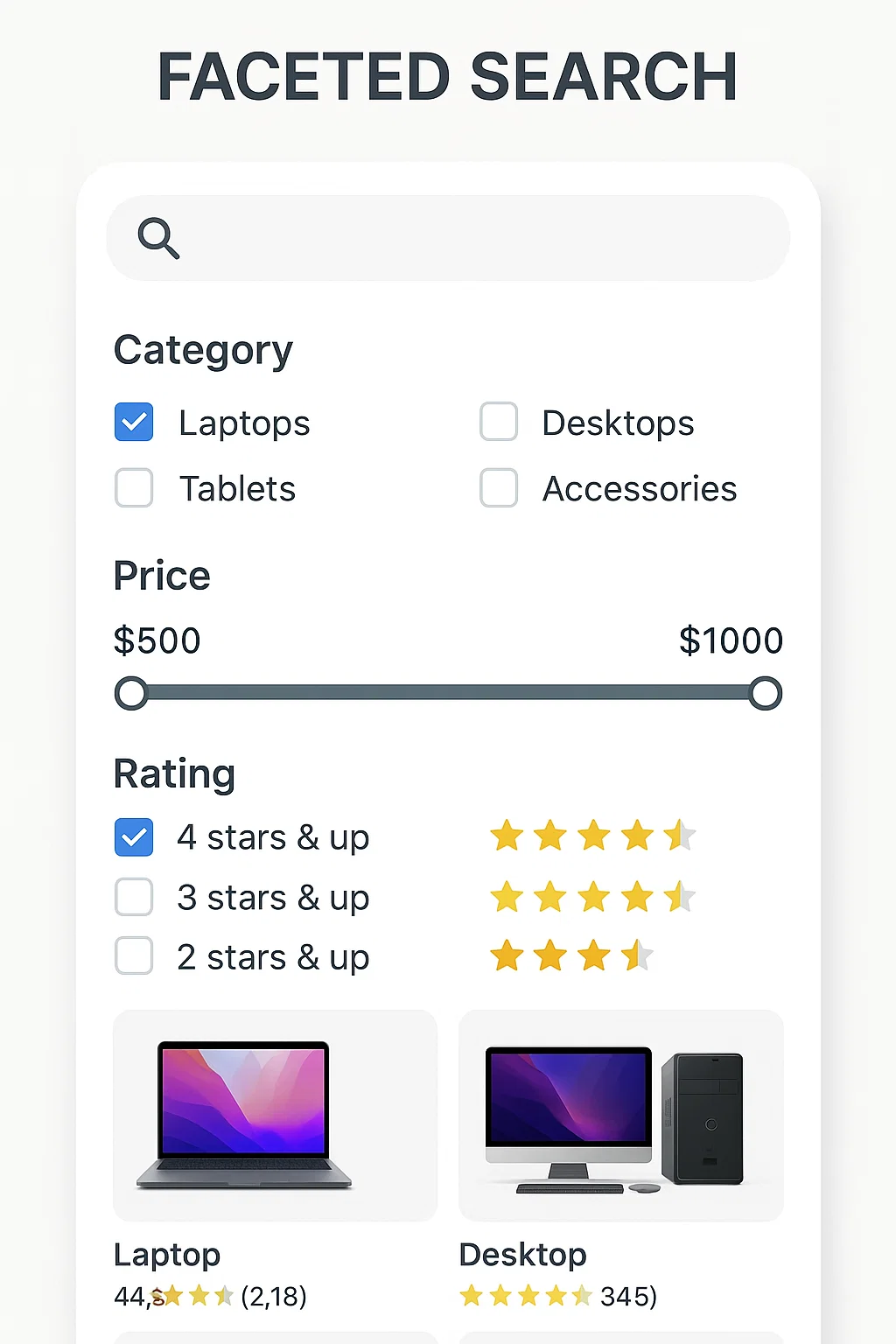Click the star row beside 2 stars & up
This screenshot has height=1344, width=896.
tap(571, 955)
